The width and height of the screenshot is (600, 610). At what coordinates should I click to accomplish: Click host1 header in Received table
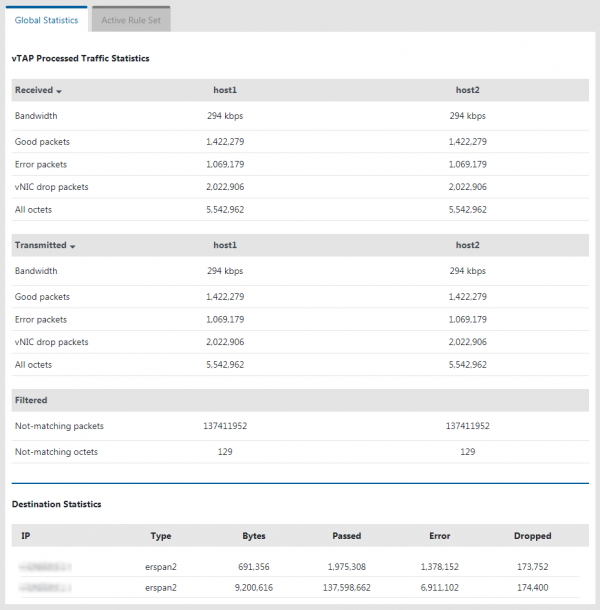(225, 90)
